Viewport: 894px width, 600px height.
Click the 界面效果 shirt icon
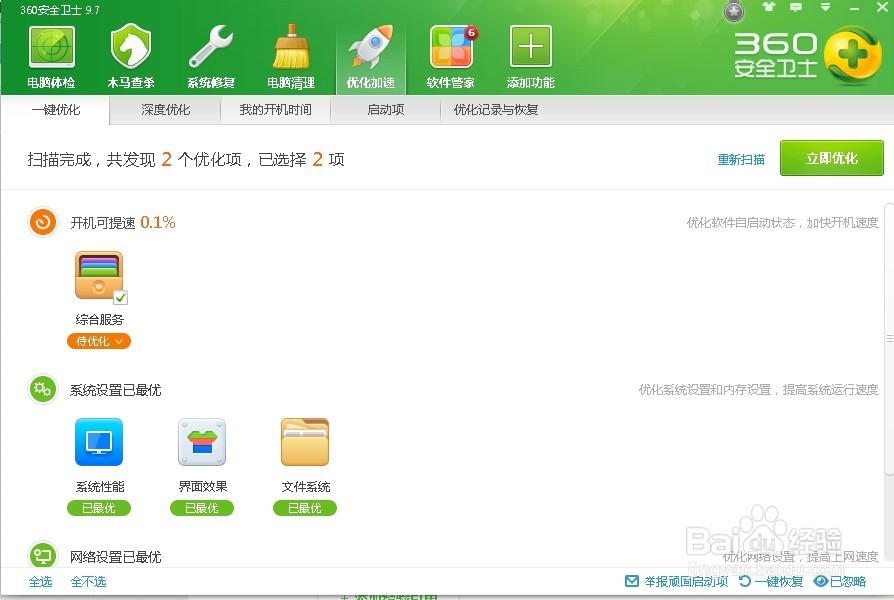click(x=202, y=442)
